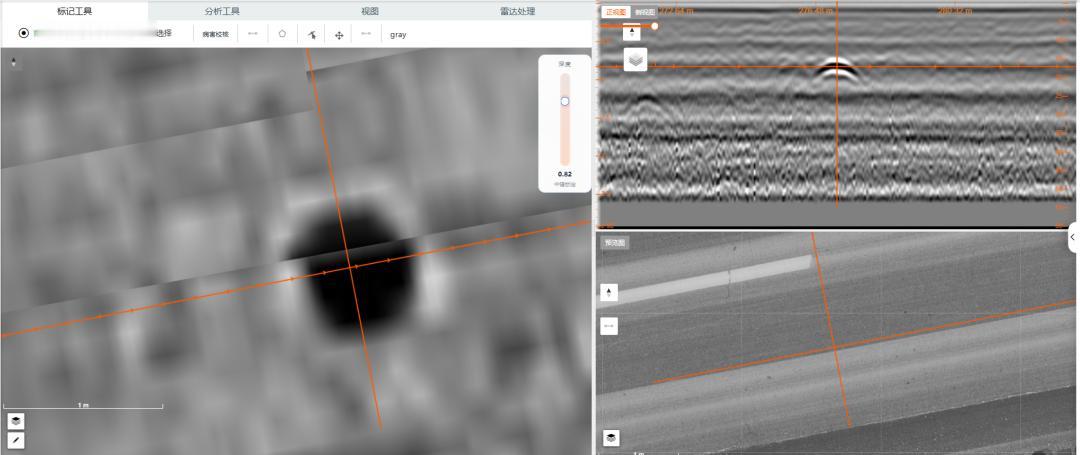Select the line measure tool before the polygon
The width and height of the screenshot is (1080, 455).
tap(253, 34)
